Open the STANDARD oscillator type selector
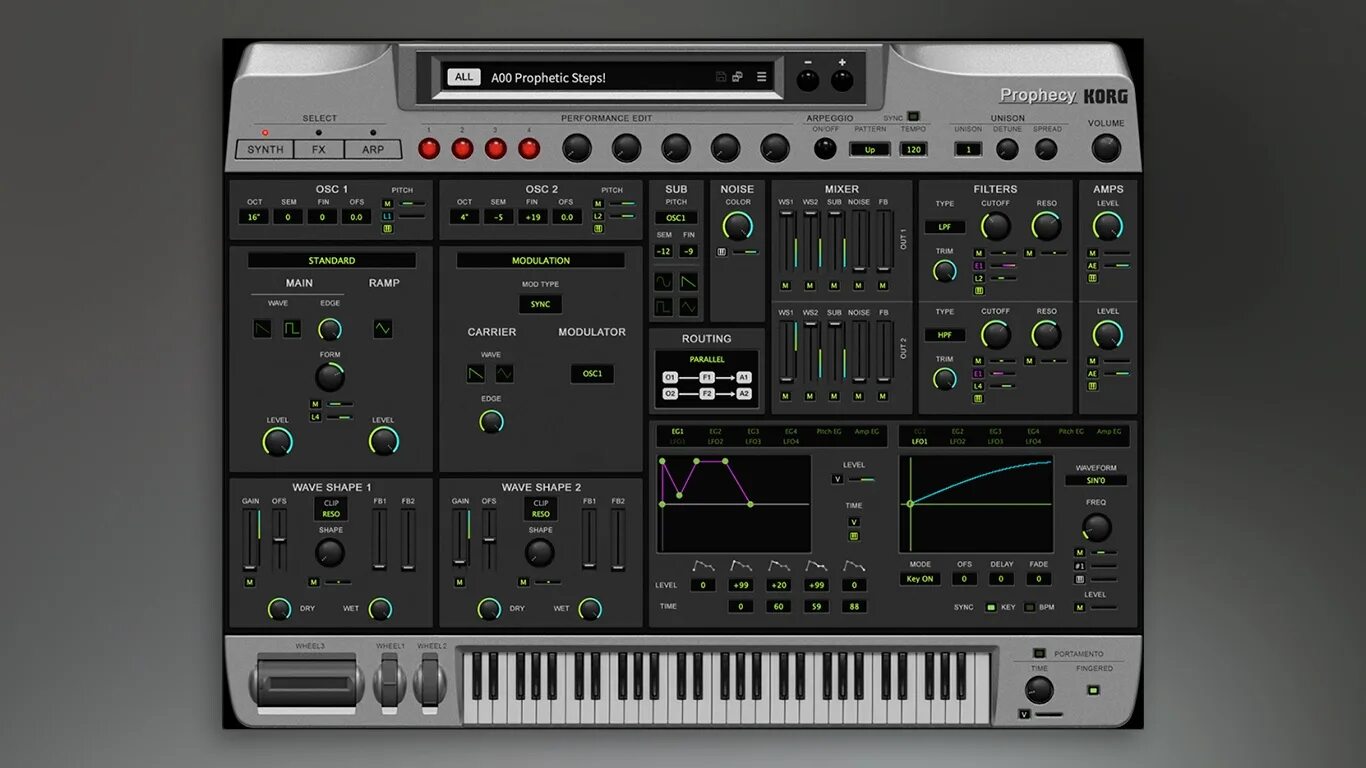This screenshot has height=768, width=1366. pos(331,260)
